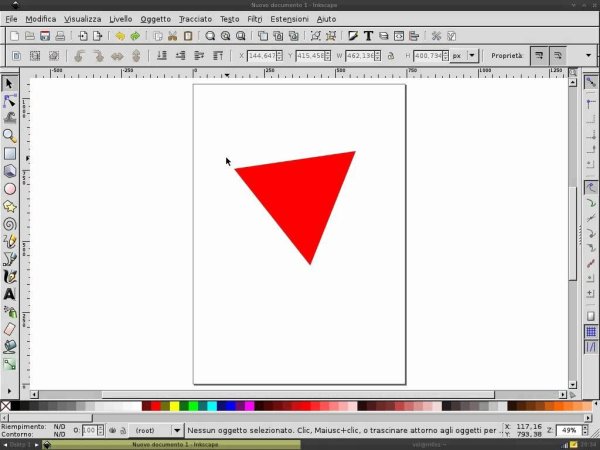Select the Star polygon tool
Screen dimensions: 600x450
pos(9,207)
